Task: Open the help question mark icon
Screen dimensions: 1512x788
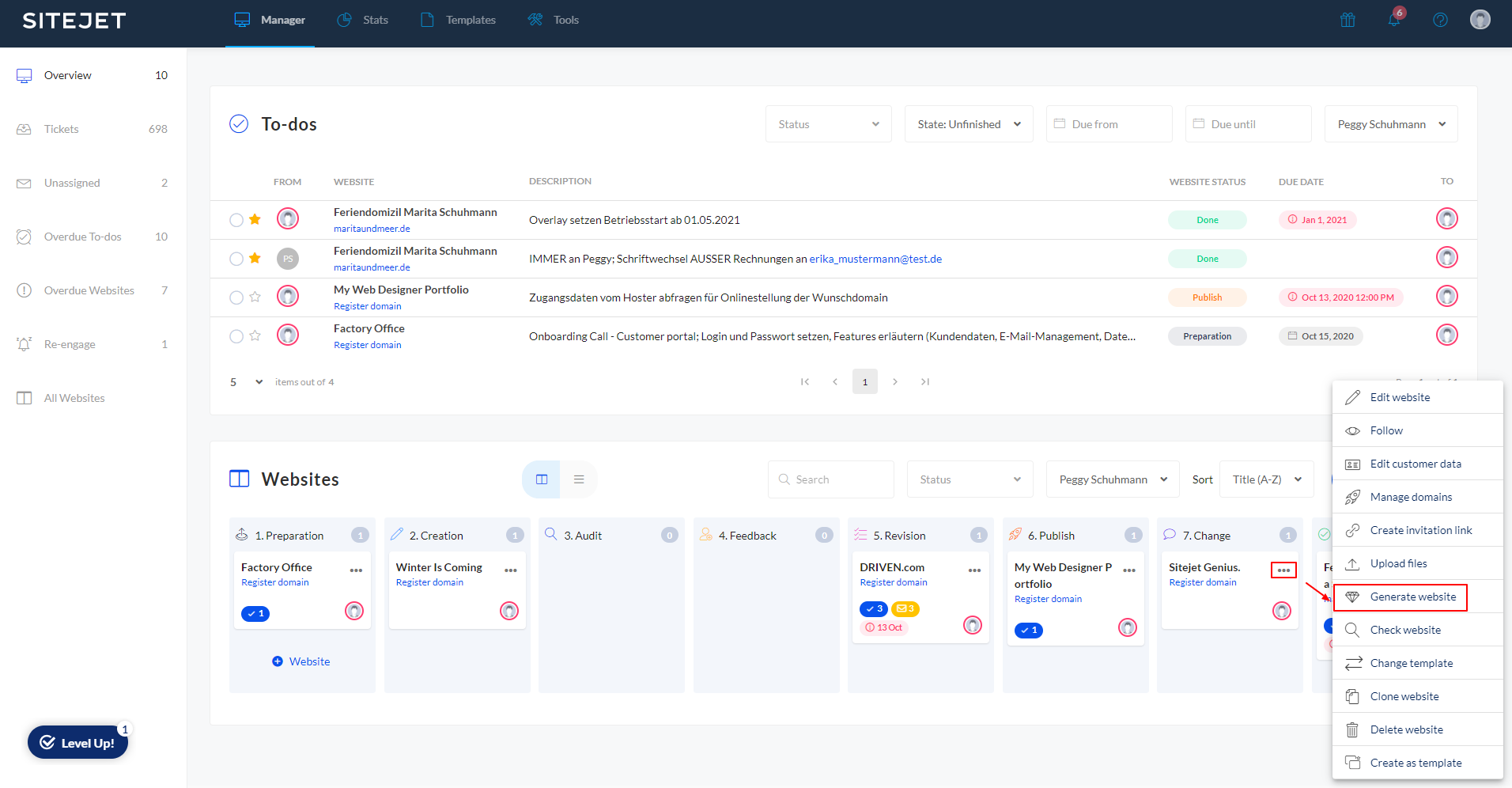Action: 1440,20
